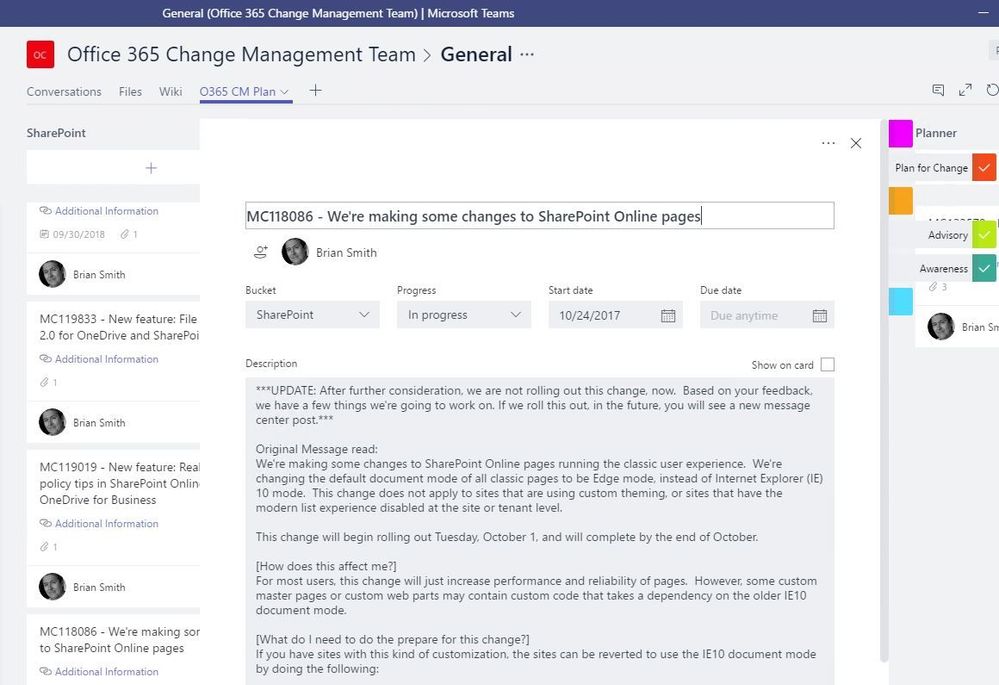999x685 pixels.
Task: Click the attachment paperclip on the 09/30/2018 card
Action: coord(125,234)
